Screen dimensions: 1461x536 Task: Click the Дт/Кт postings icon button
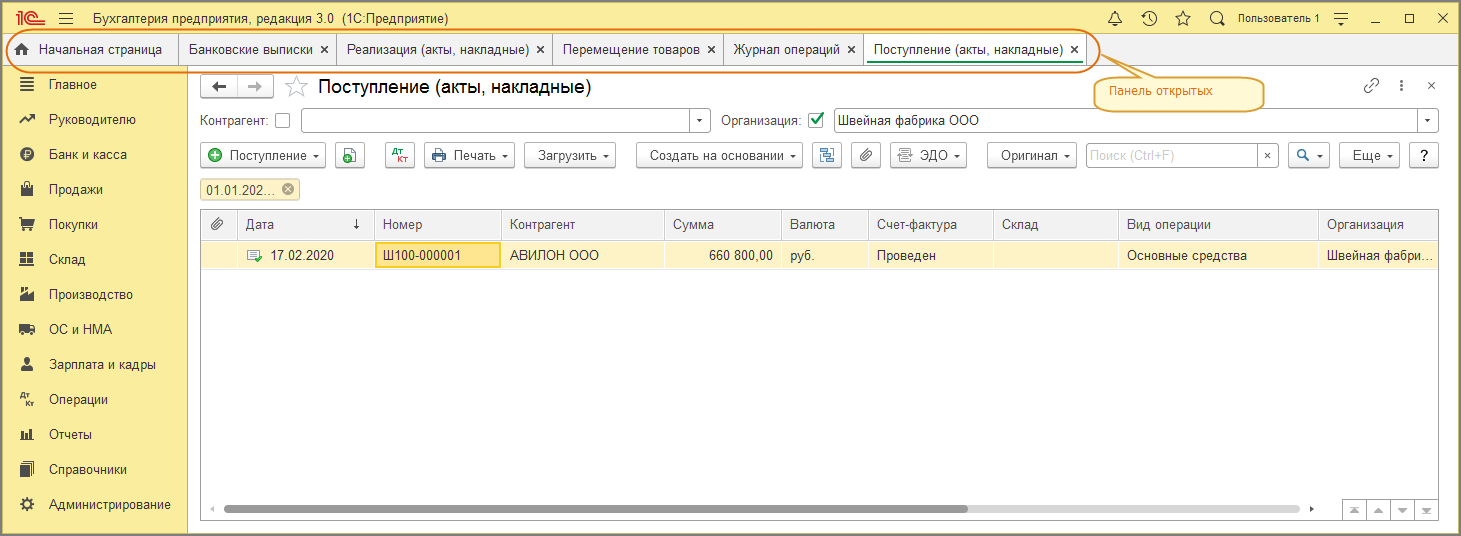click(400, 155)
